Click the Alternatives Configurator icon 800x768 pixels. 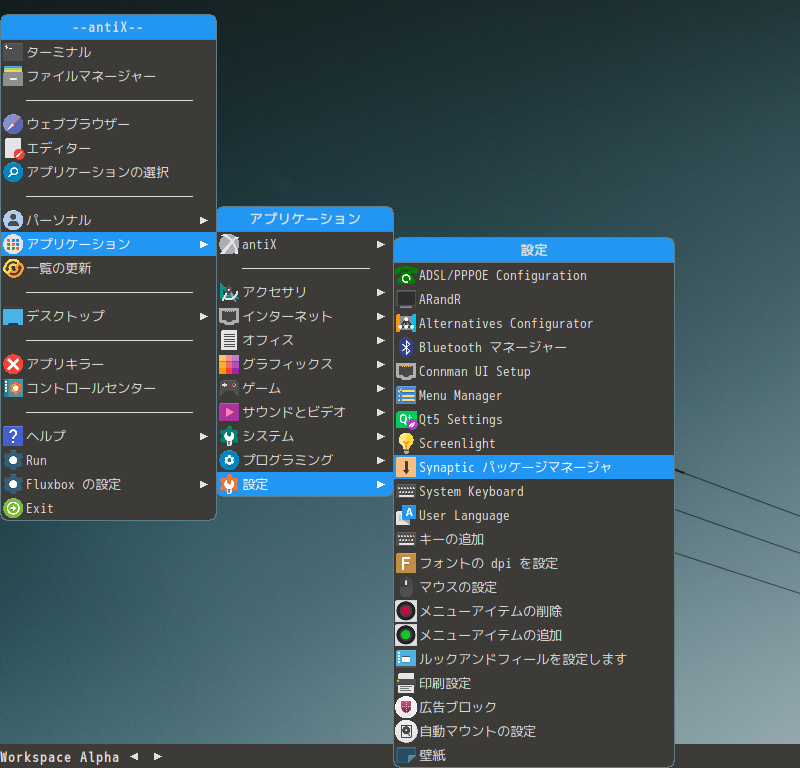[406, 323]
